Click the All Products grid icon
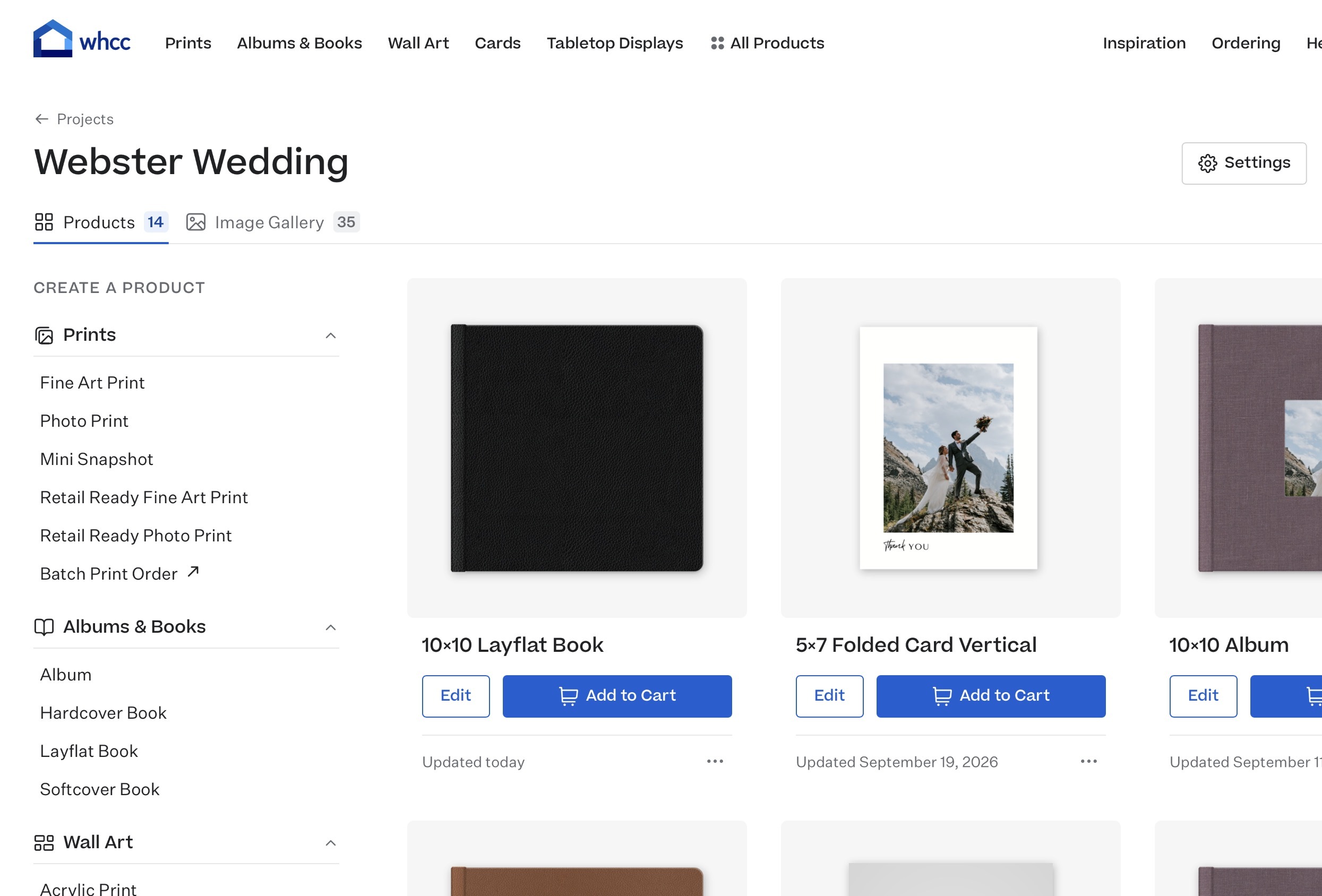The width and height of the screenshot is (1322, 896). (x=717, y=43)
